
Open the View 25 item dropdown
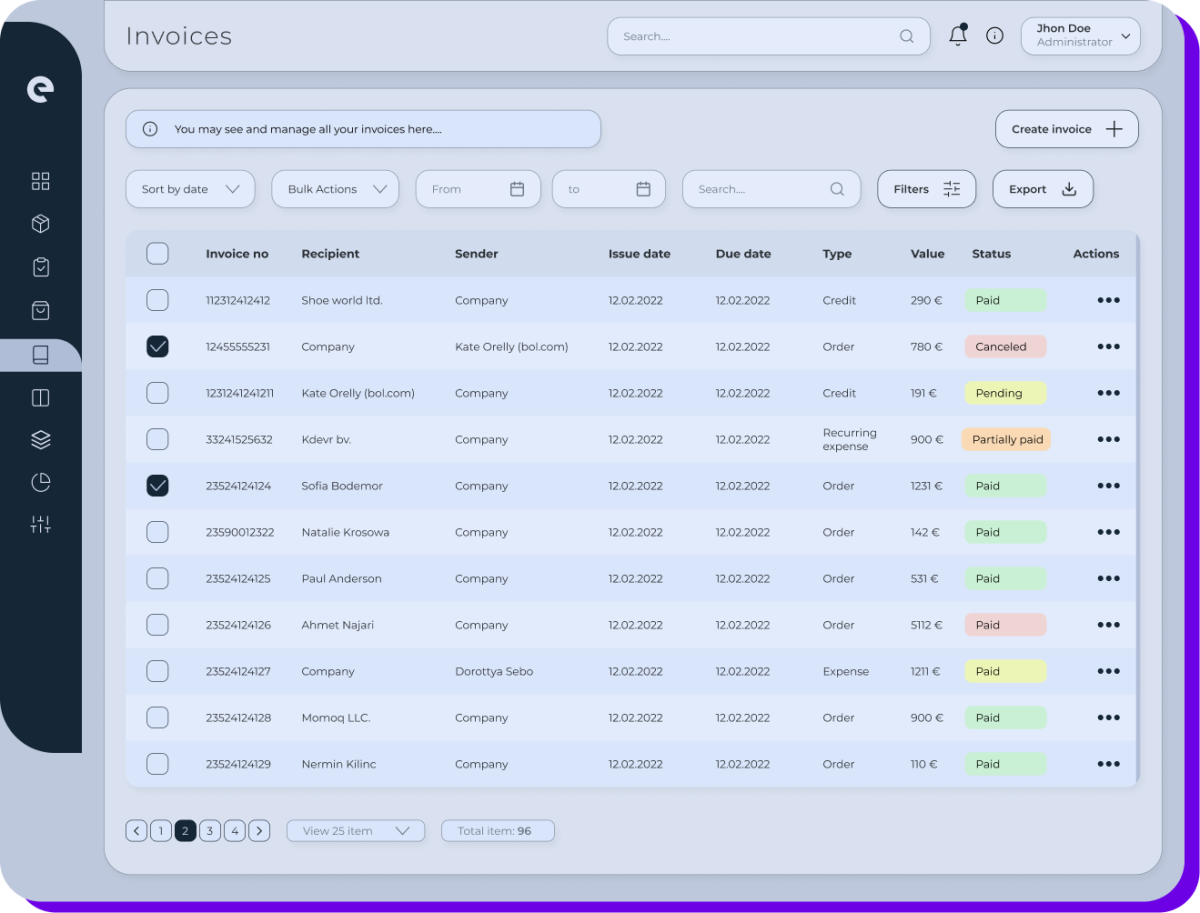[355, 830]
